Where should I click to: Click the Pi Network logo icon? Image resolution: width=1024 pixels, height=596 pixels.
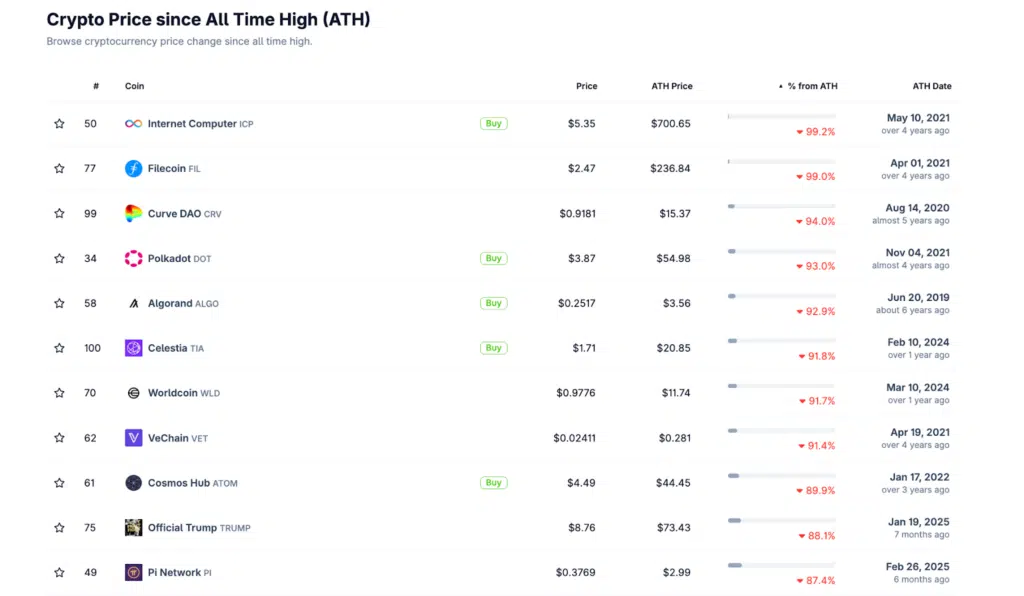[132, 572]
